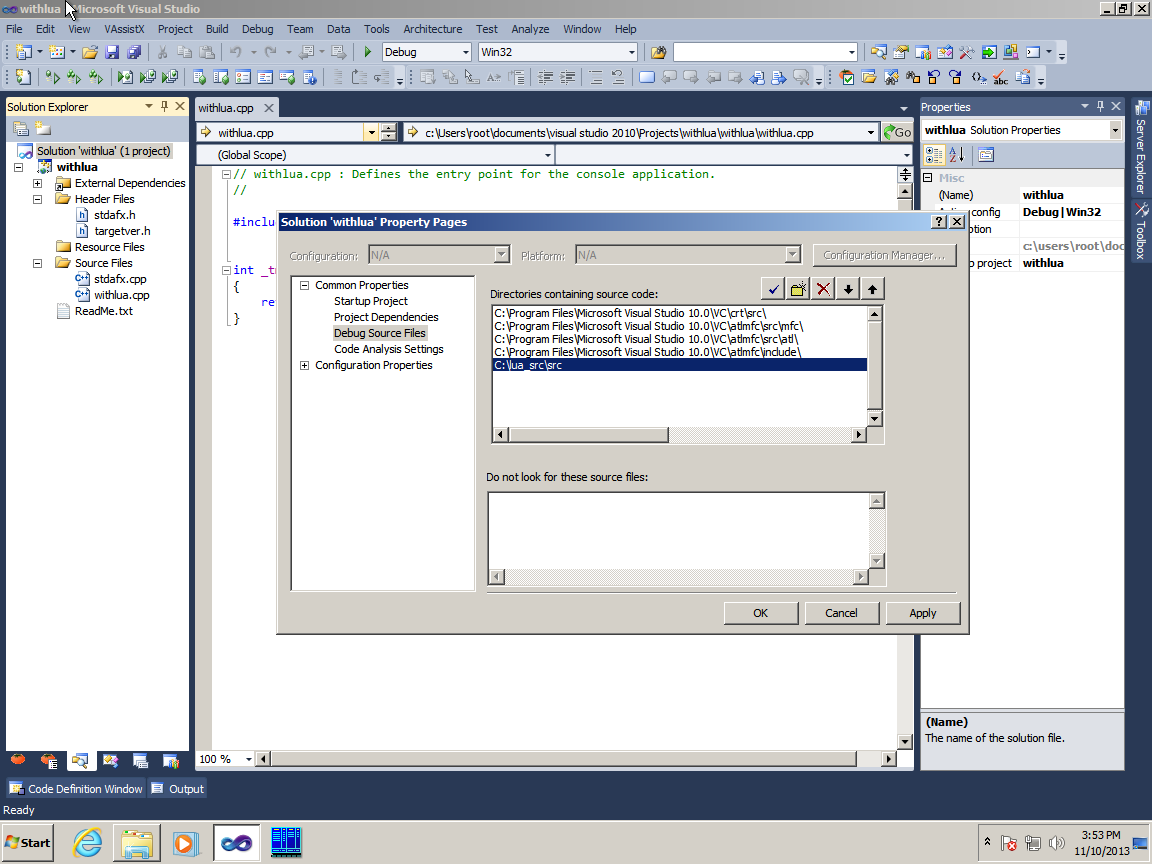Click the Open File folder icon
The height and width of the screenshot is (864, 1152).
click(90, 52)
